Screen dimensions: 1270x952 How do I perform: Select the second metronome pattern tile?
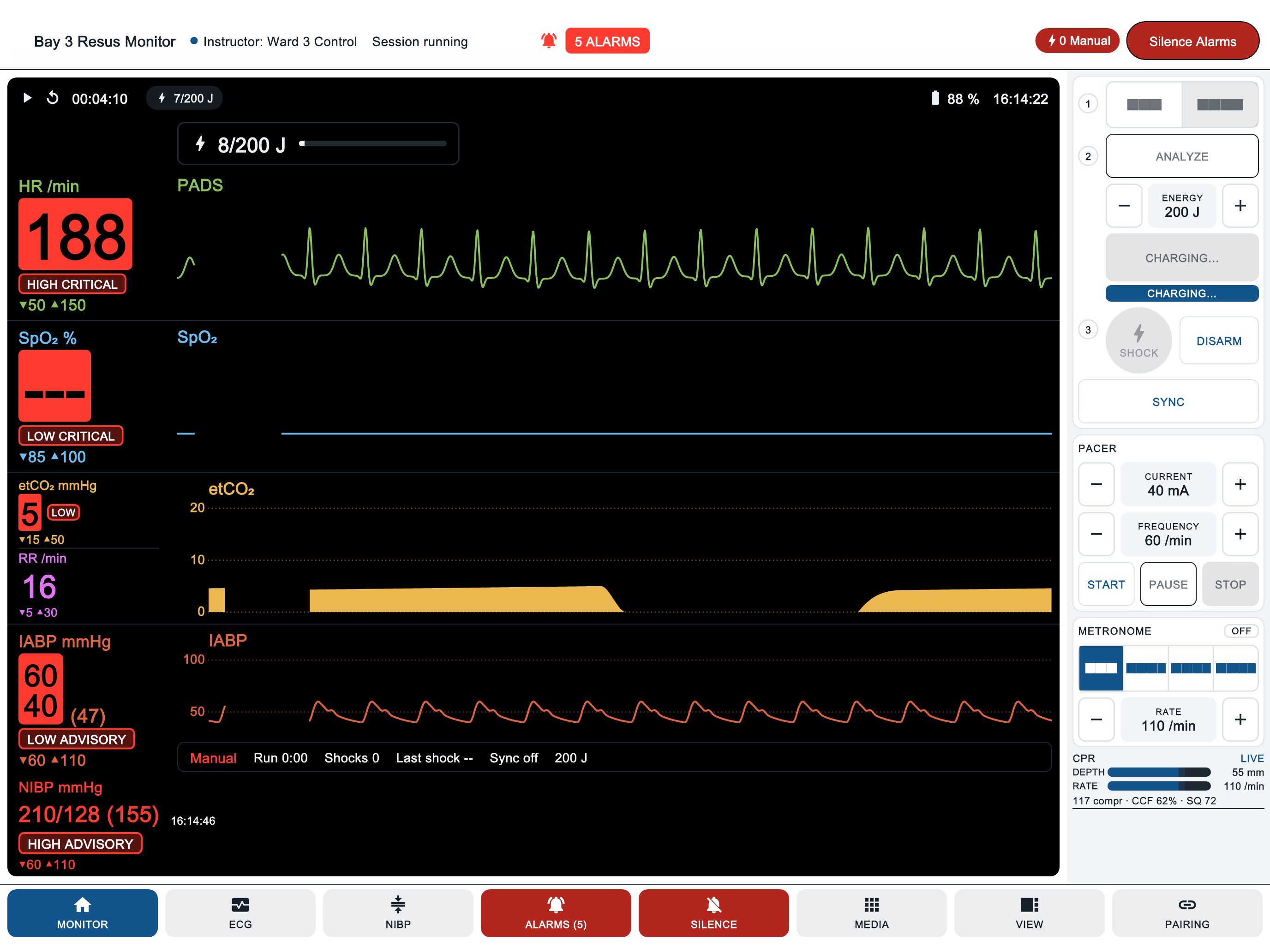pyautogui.click(x=1145, y=668)
